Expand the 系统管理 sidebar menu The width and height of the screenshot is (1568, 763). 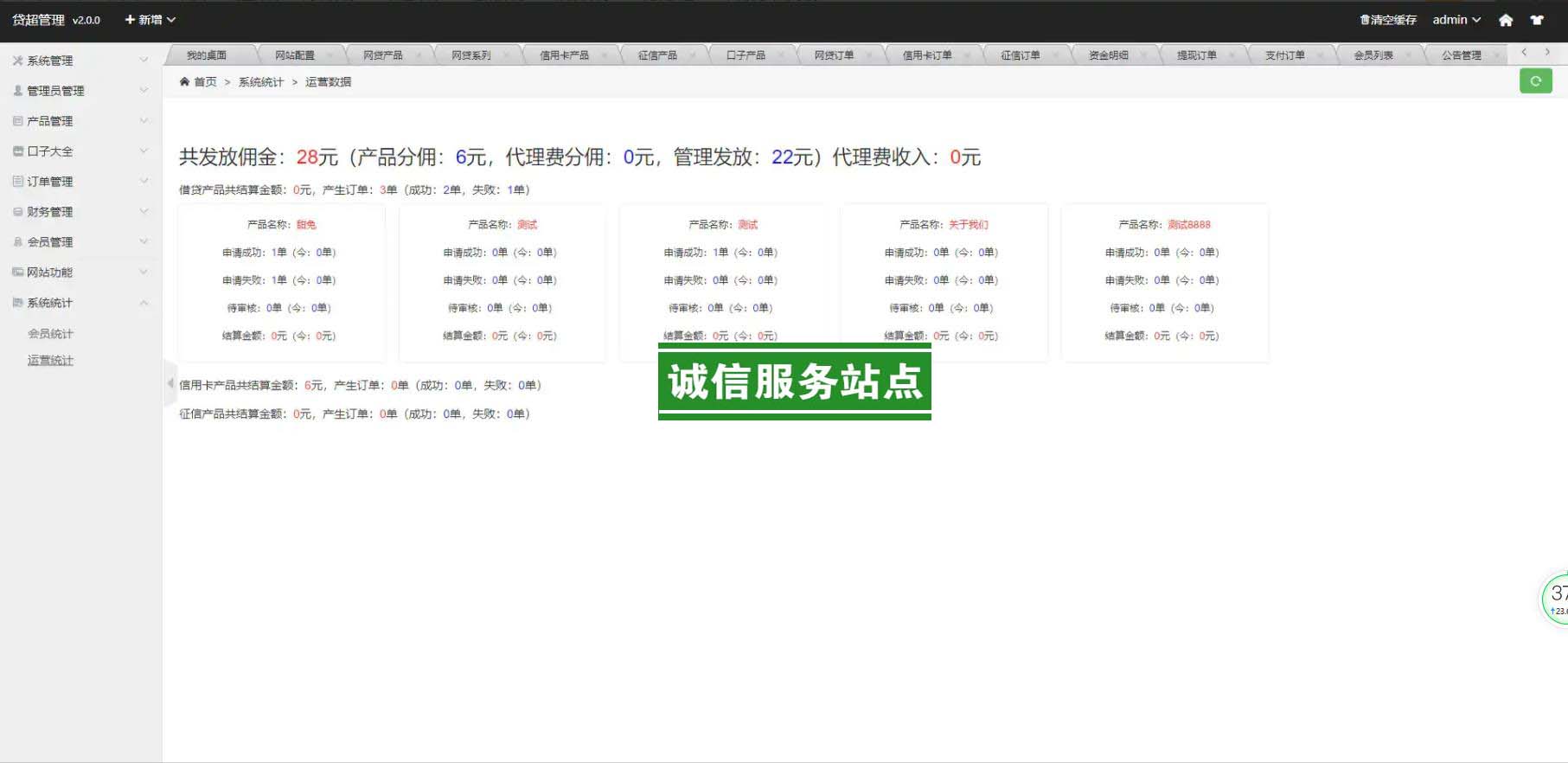coord(80,61)
